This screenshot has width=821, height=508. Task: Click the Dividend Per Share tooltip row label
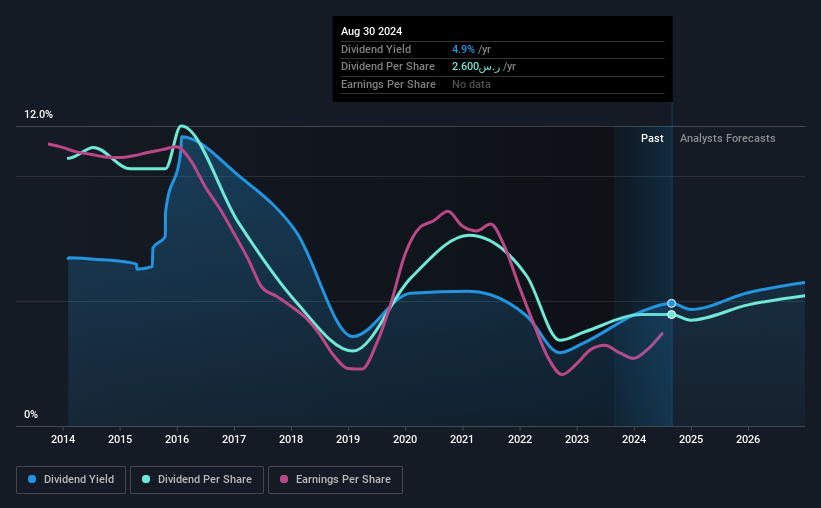pos(388,67)
